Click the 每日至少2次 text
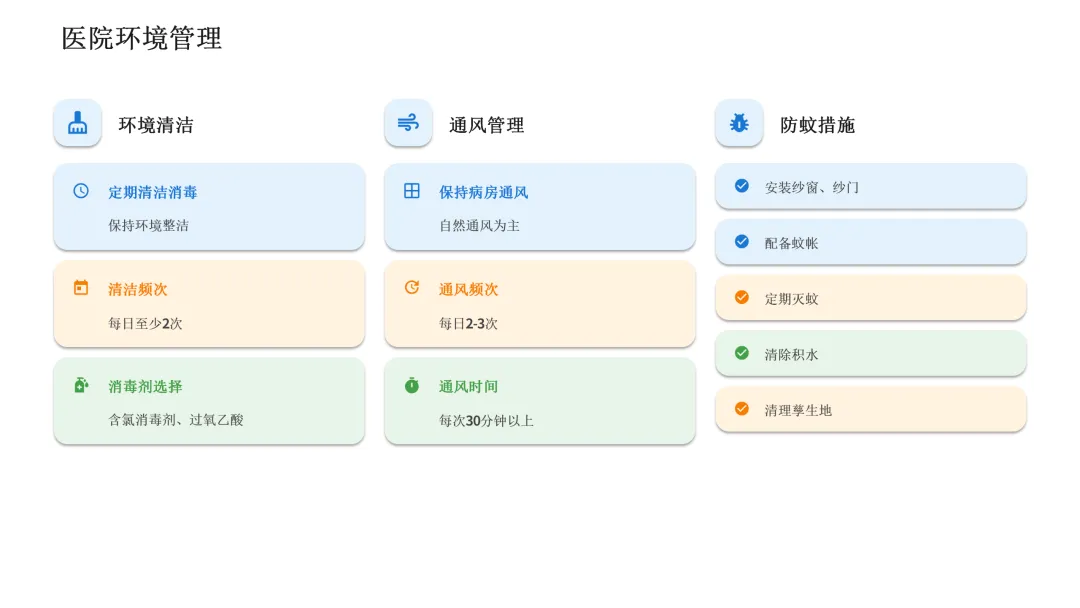This screenshot has width=1080, height=608. [x=145, y=323]
